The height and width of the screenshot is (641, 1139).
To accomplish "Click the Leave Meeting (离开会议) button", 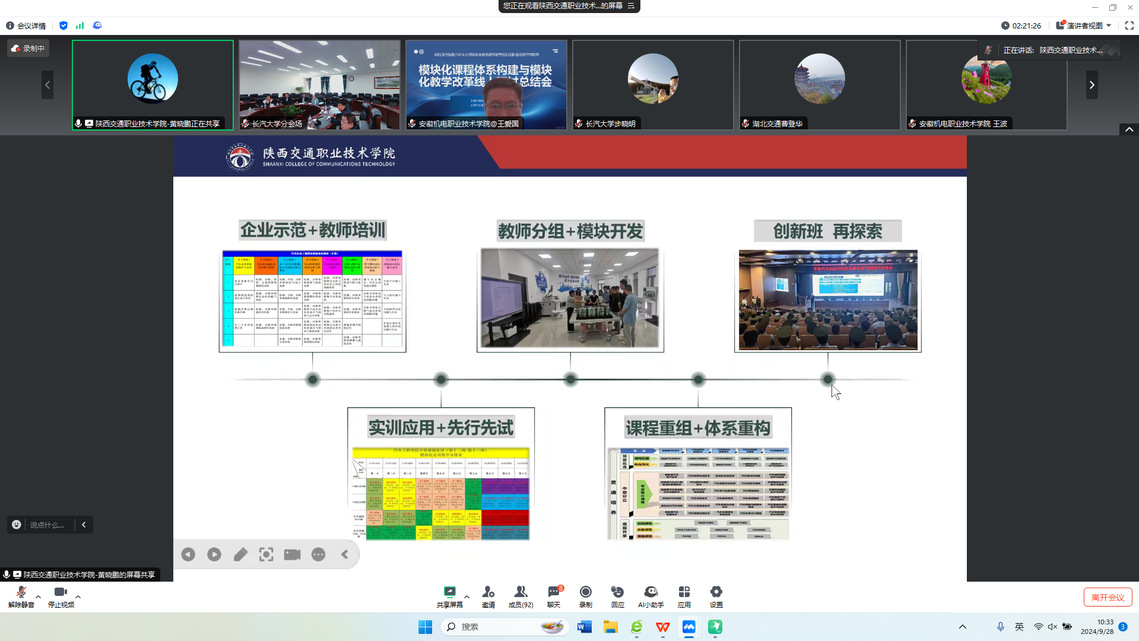I will [1107, 597].
